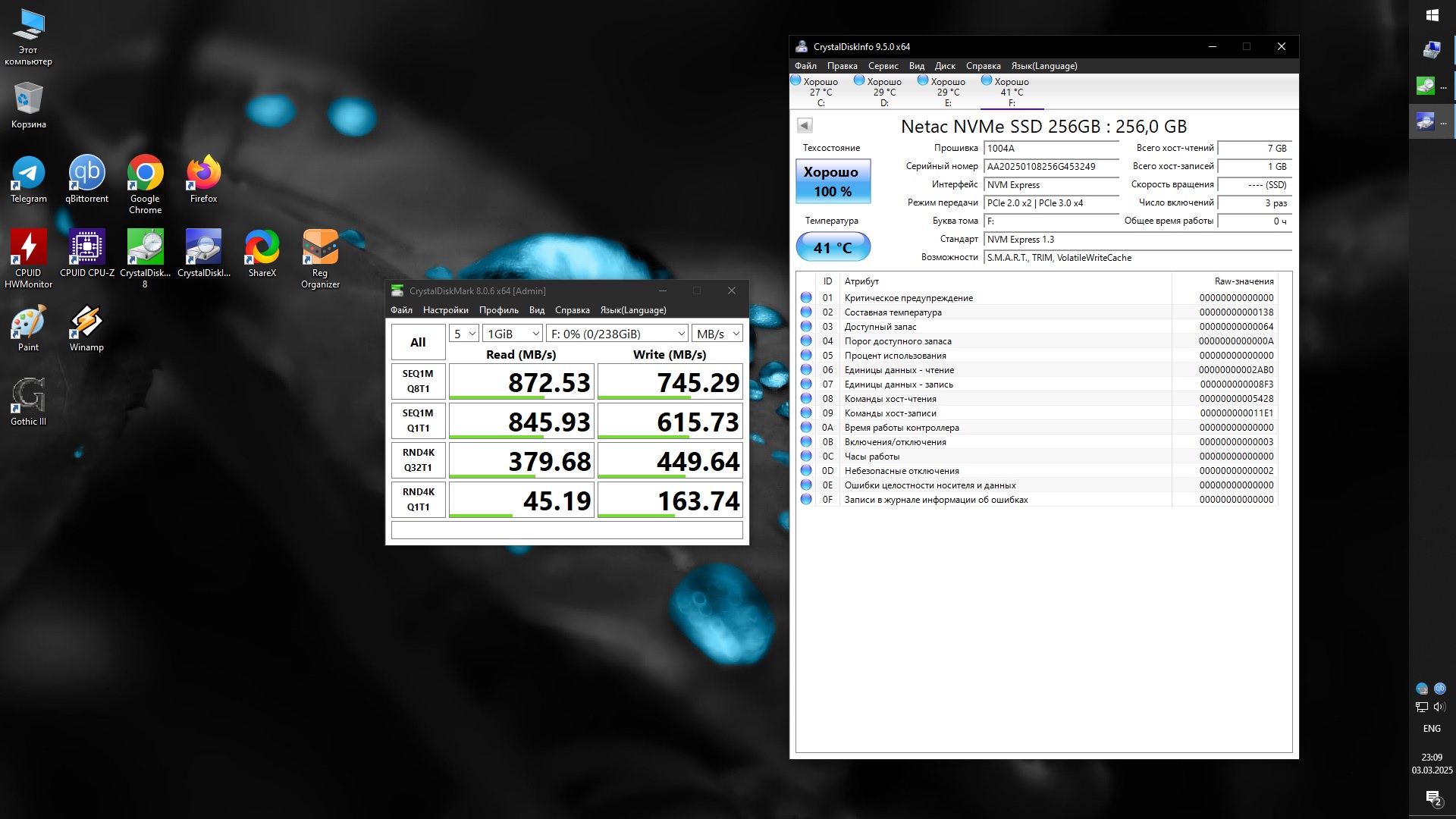Image resolution: width=1456 pixels, height=819 pixels.
Task: Open Правка menu in CrystalDiskInfo
Action: (x=842, y=66)
